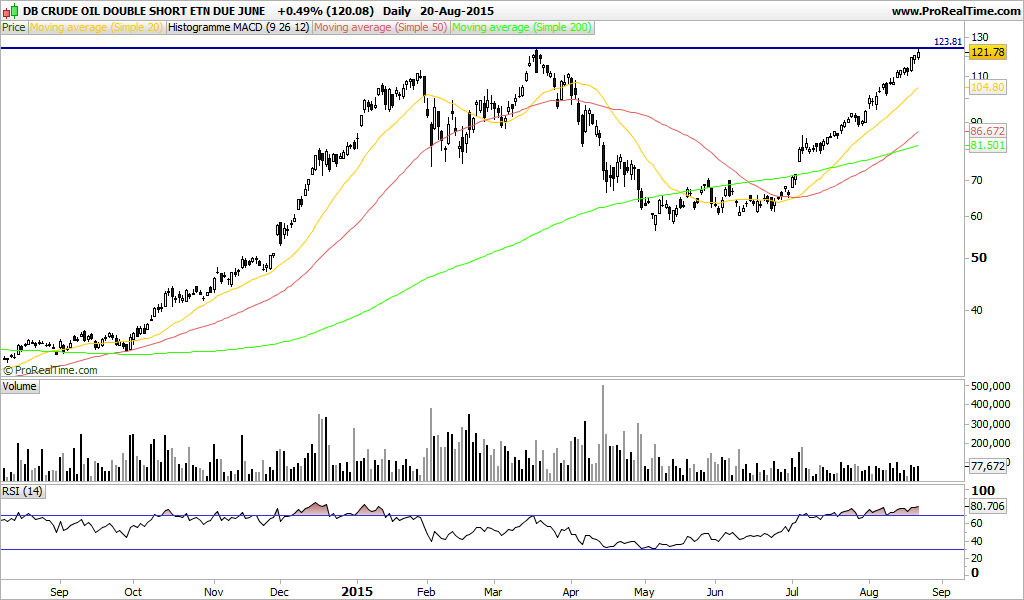The width and height of the screenshot is (1024, 600).
Task: Click the © ProRealTime.com copyright text
Action: click(x=50, y=370)
